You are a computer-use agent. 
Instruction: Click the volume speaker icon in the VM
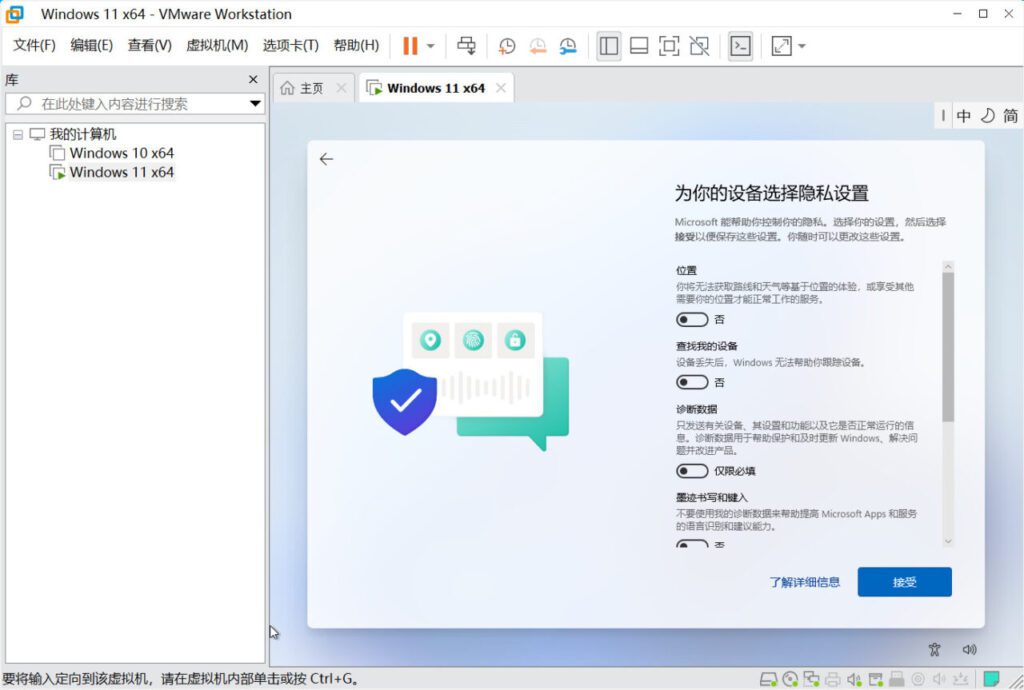click(x=969, y=649)
